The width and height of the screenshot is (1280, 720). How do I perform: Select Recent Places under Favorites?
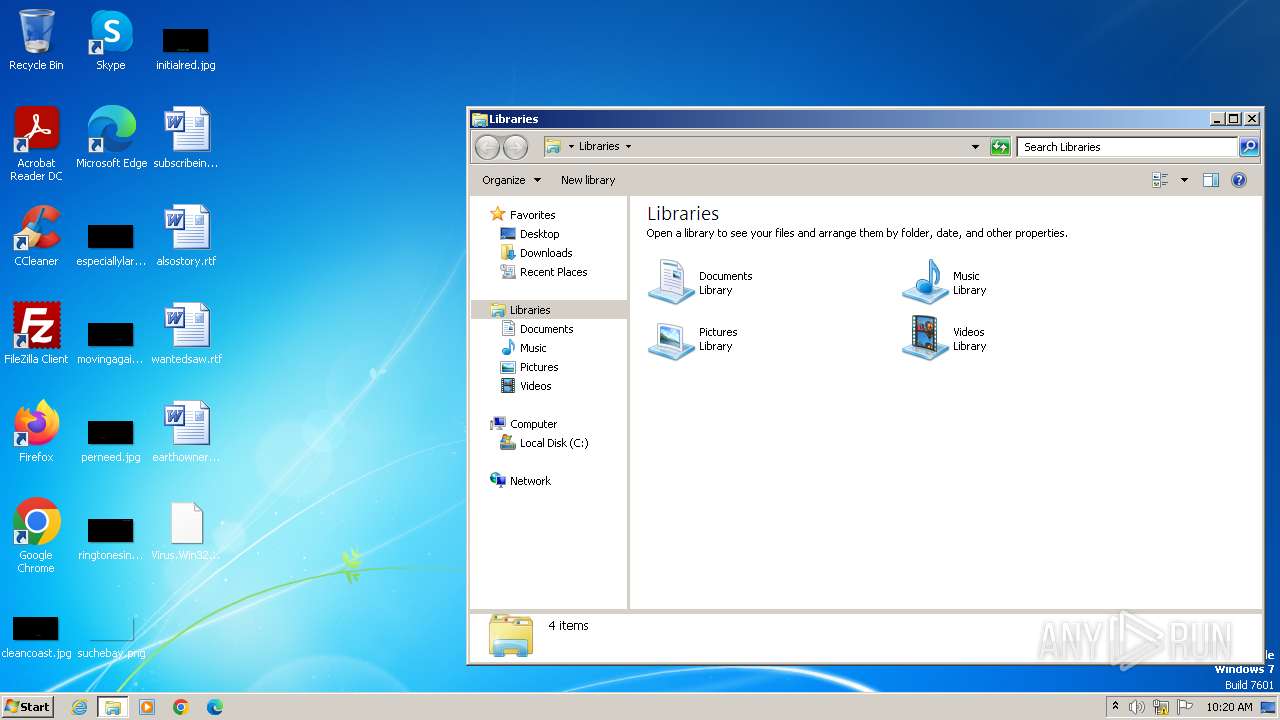pyautogui.click(x=553, y=272)
